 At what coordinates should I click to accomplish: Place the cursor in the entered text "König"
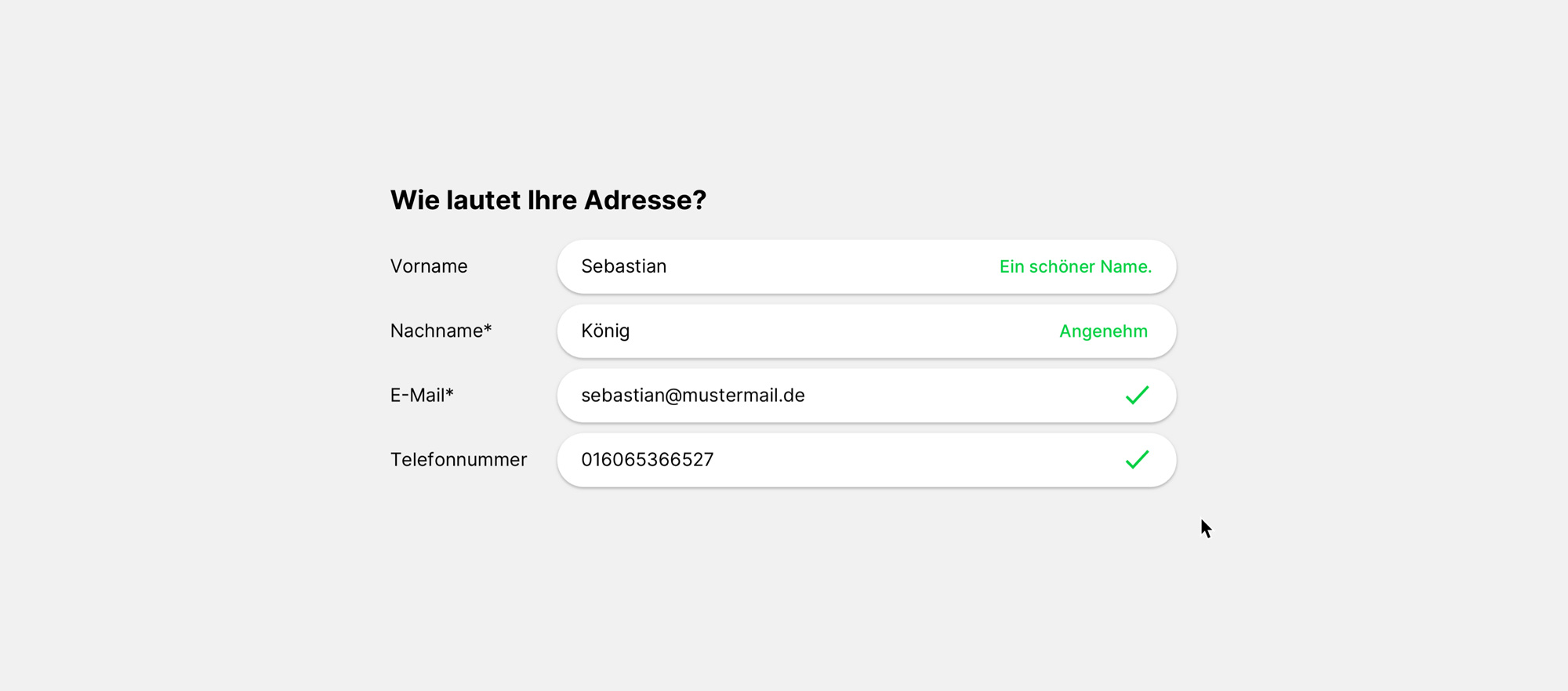pyautogui.click(x=605, y=331)
